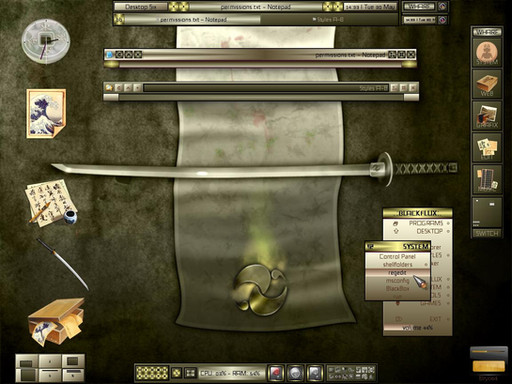Expand the shellfolders submenu

[397, 264]
